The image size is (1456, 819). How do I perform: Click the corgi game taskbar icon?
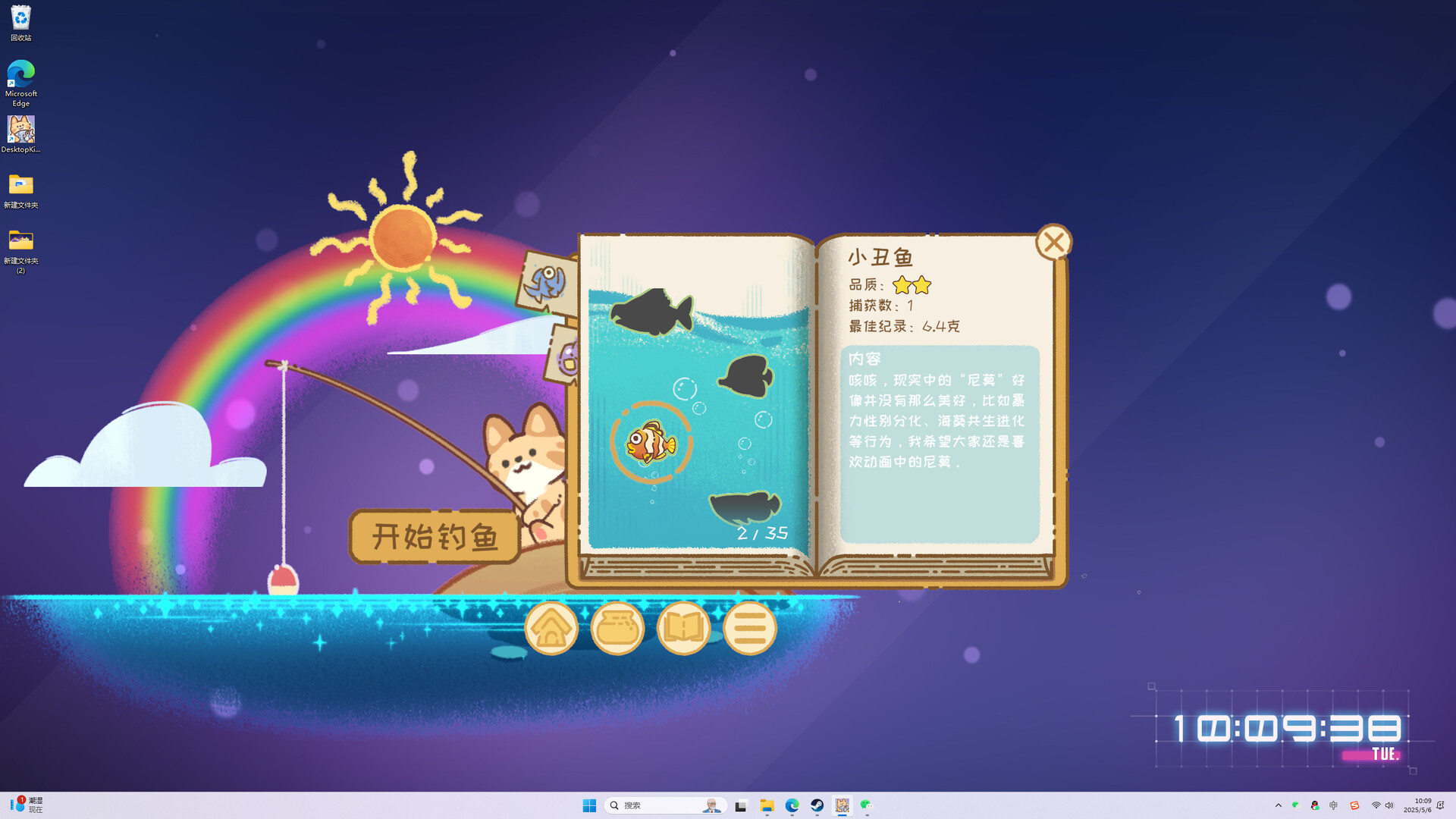(x=842, y=805)
